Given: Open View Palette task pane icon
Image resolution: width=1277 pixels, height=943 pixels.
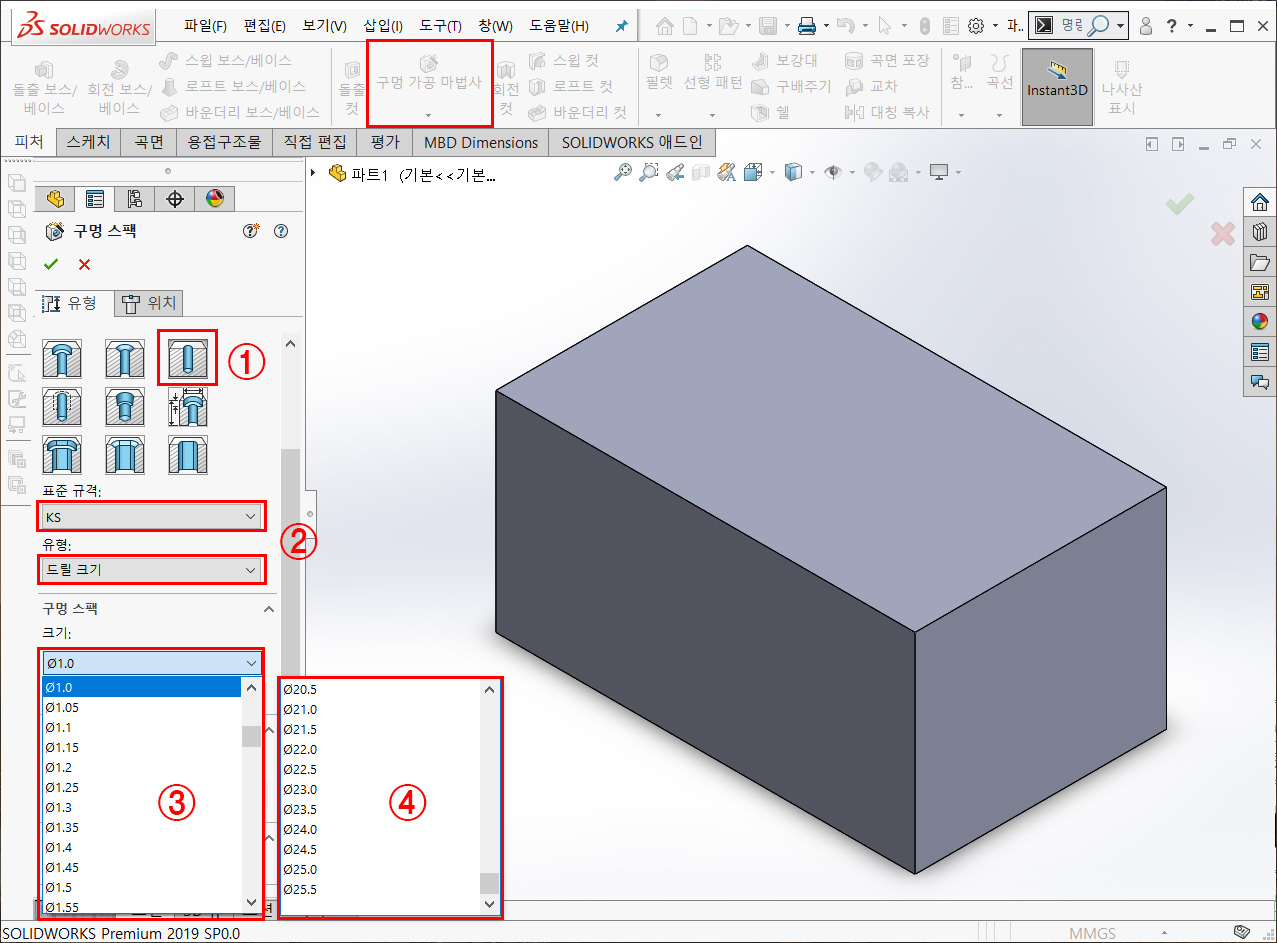Looking at the screenshot, I should pos(1259,292).
